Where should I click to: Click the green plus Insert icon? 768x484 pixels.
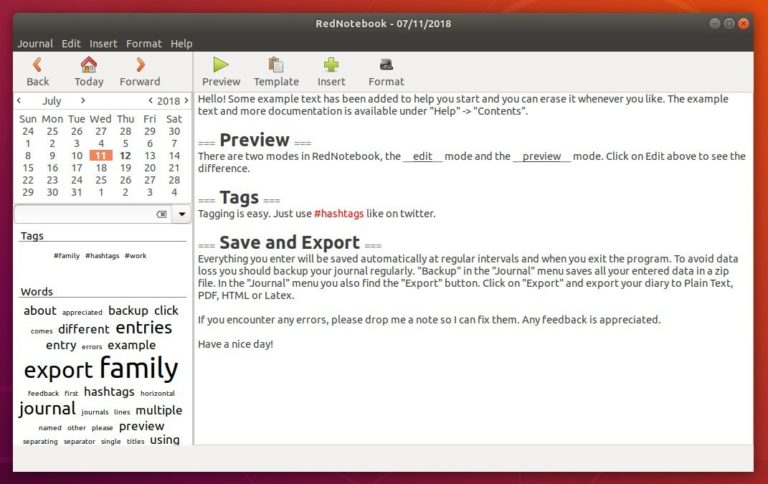coord(331,72)
